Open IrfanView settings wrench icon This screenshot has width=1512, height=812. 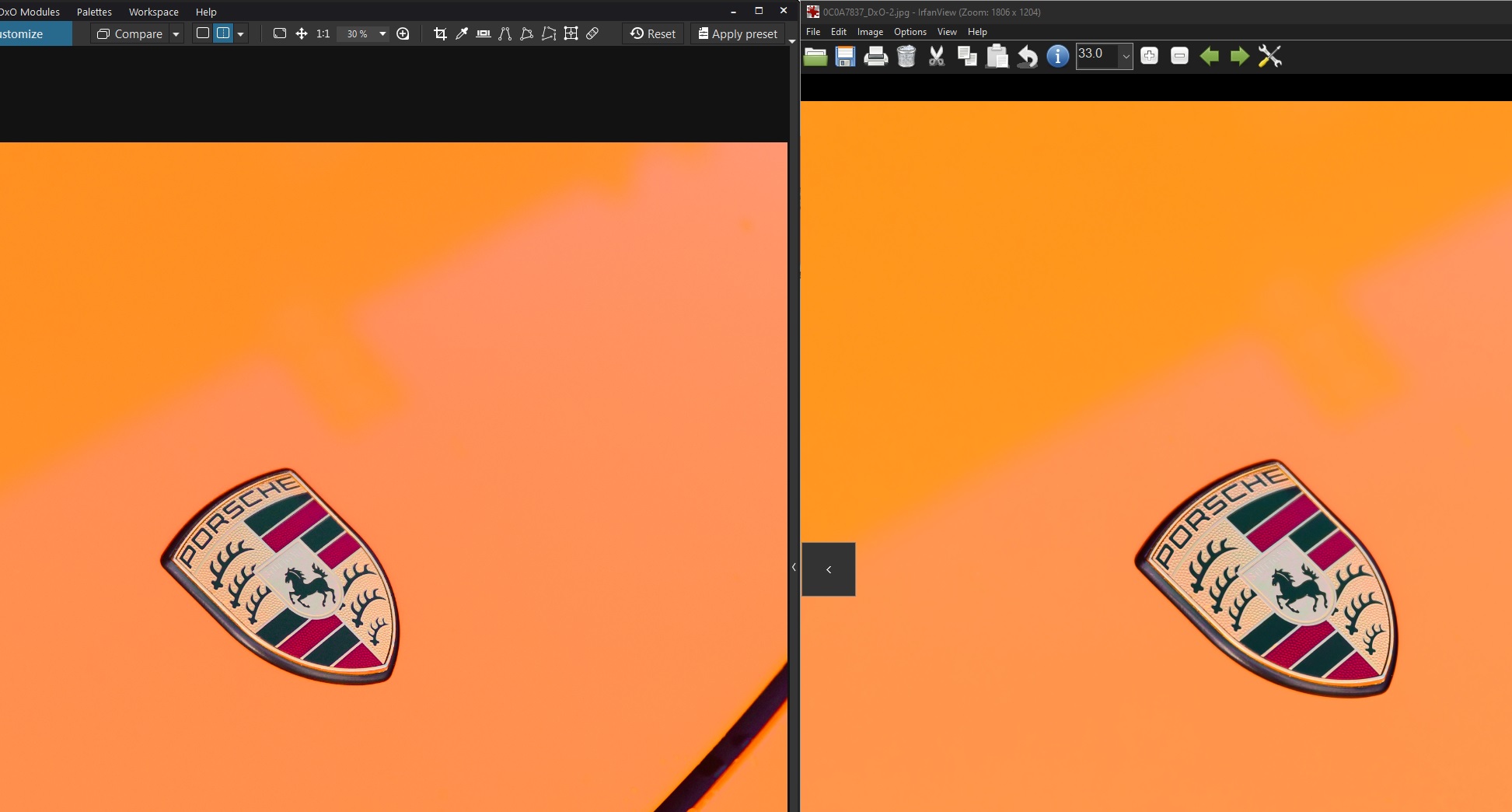click(x=1269, y=56)
